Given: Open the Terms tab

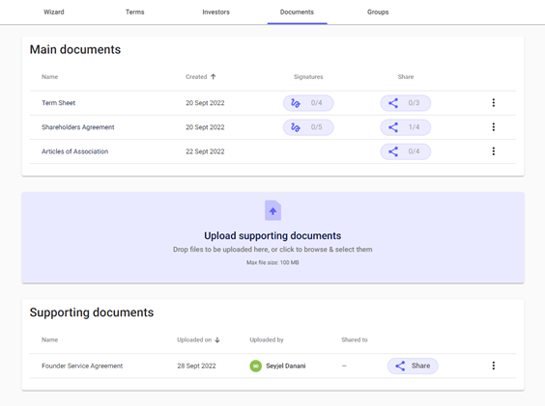Looking at the screenshot, I should click(x=135, y=12).
